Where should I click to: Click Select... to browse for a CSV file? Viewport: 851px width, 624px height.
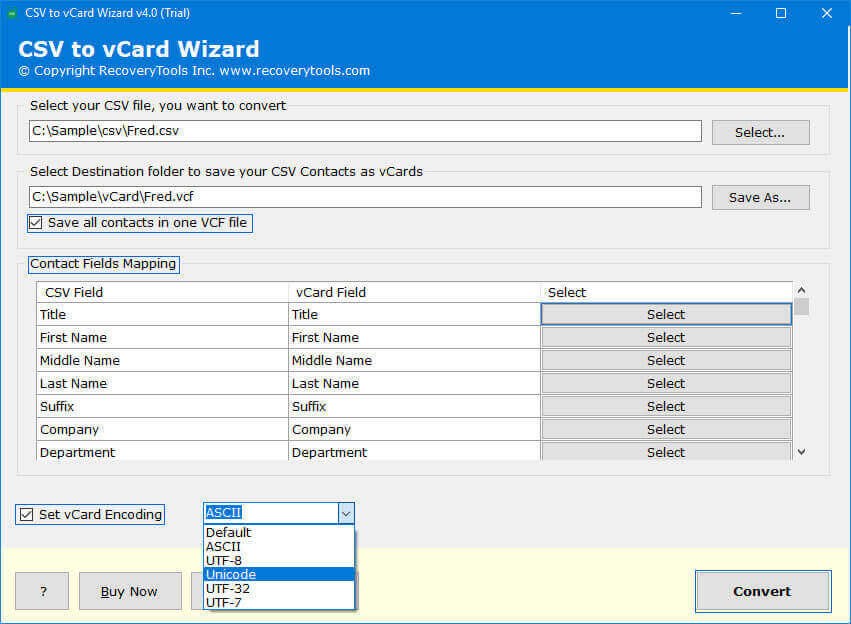pyautogui.click(x=760, y=132)
